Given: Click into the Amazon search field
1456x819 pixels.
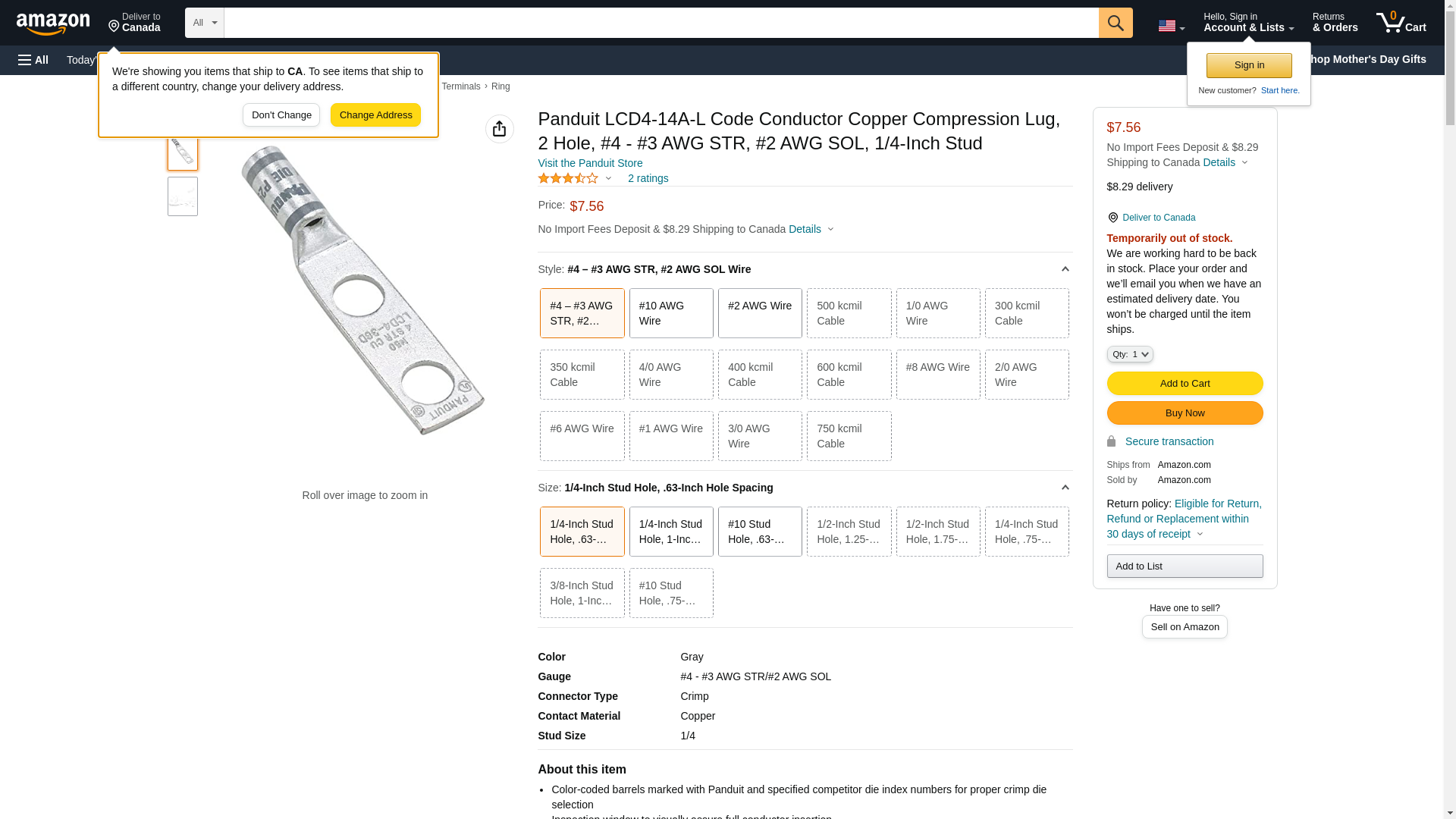Looking at the screenshot, I should click(660, 23).
